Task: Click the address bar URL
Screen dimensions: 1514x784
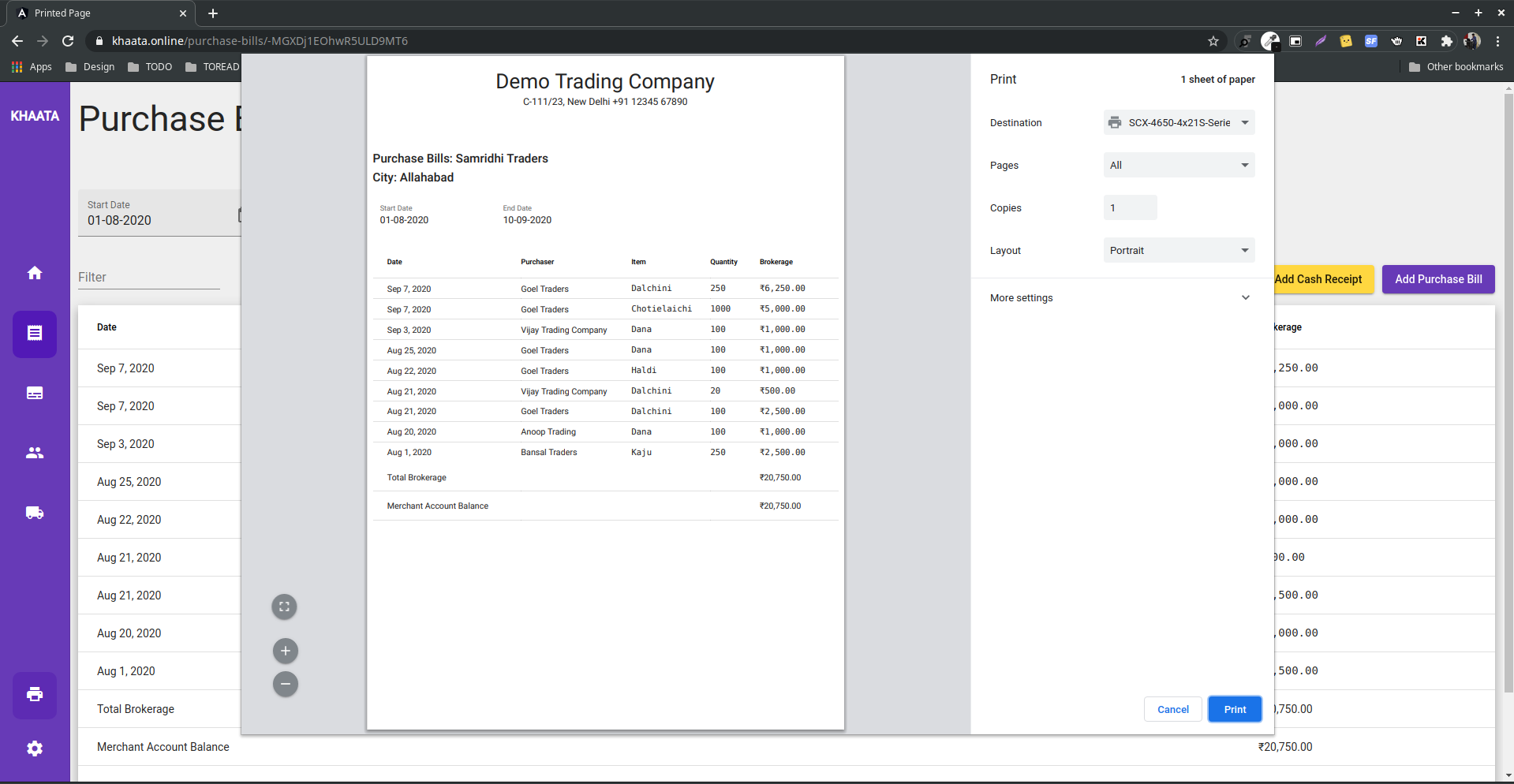Action: [x=260, y=41]
